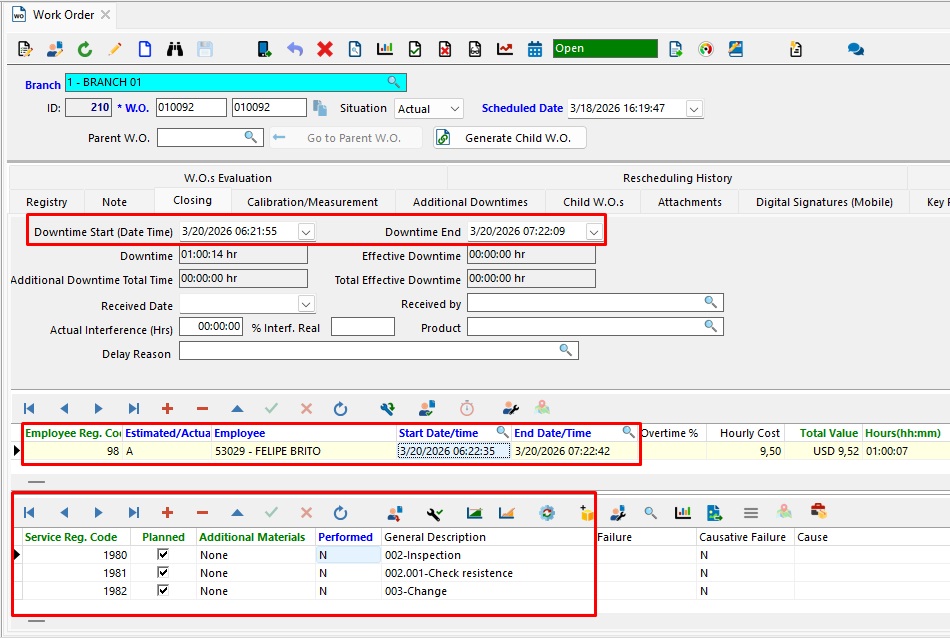Click the Go to Parent W.O. button
Screen dimensions: 950x638
[346, 138]
